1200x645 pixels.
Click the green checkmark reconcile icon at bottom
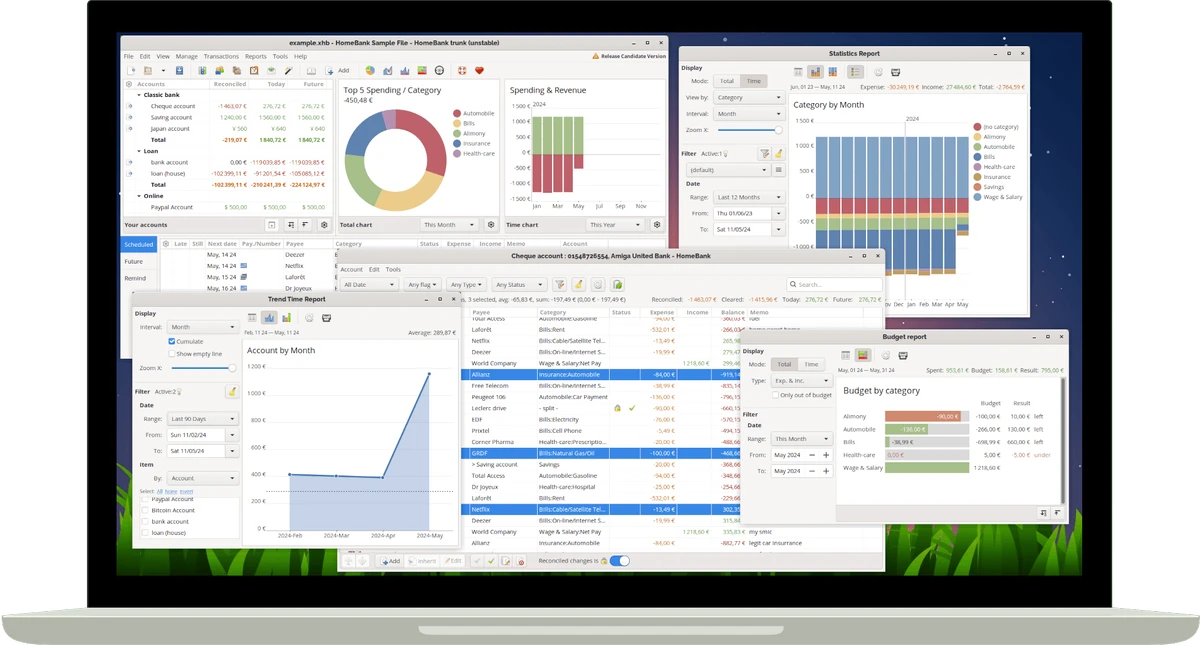coord(491,561)
